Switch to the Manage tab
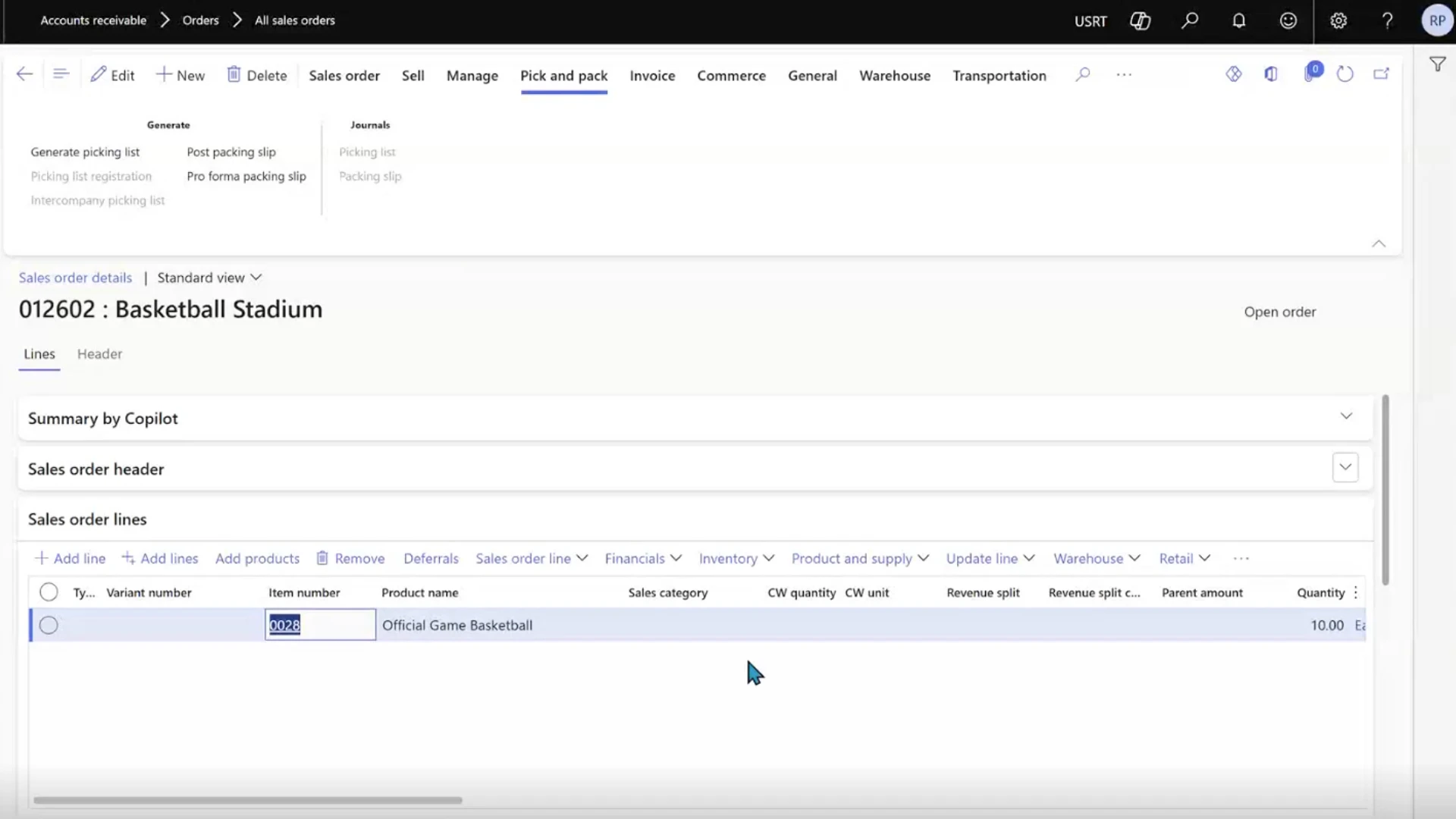The width and height of the screenshot is (1456, 819). tap(472, 75)
